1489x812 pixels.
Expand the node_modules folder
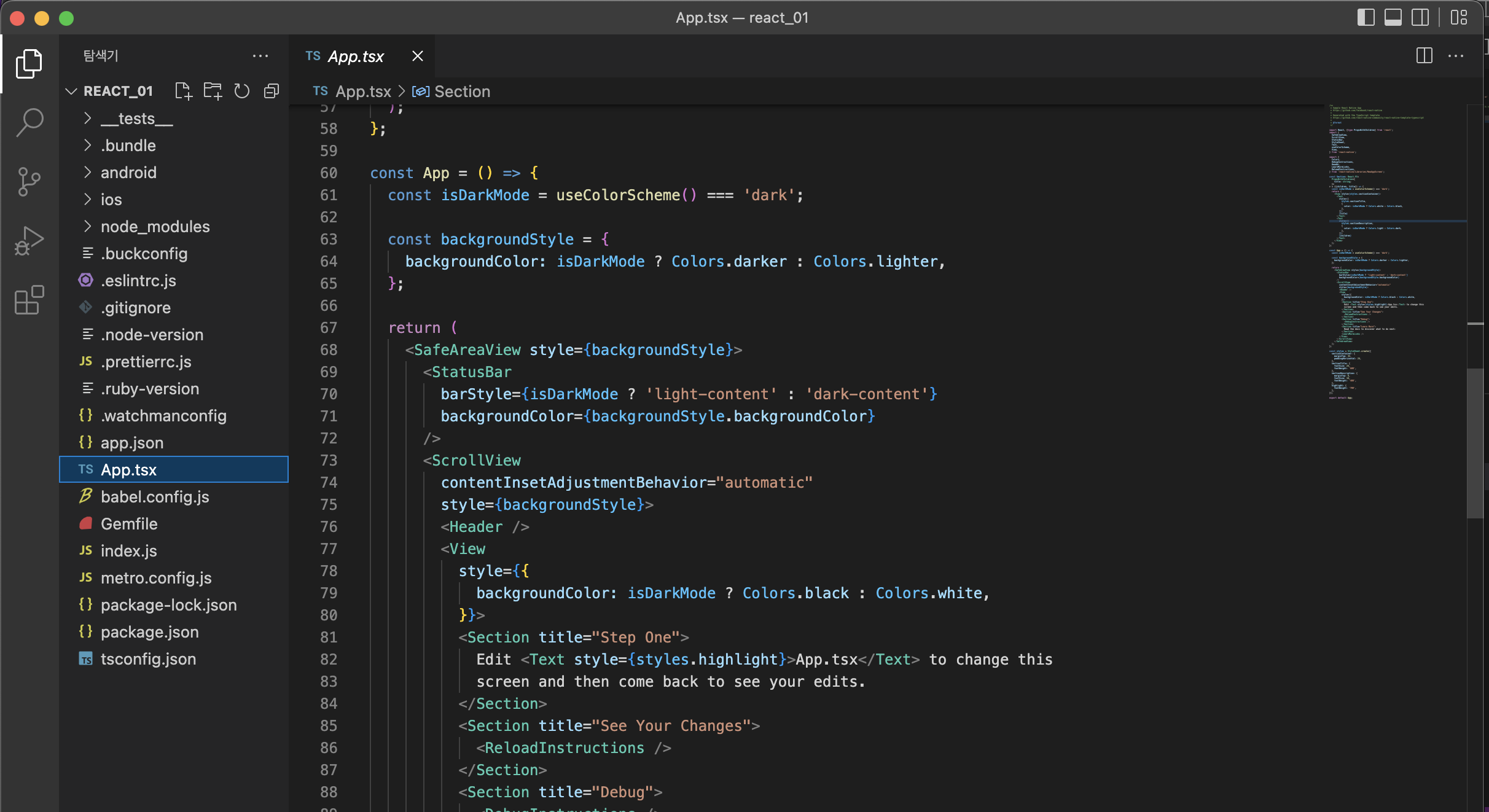point(155,227)
